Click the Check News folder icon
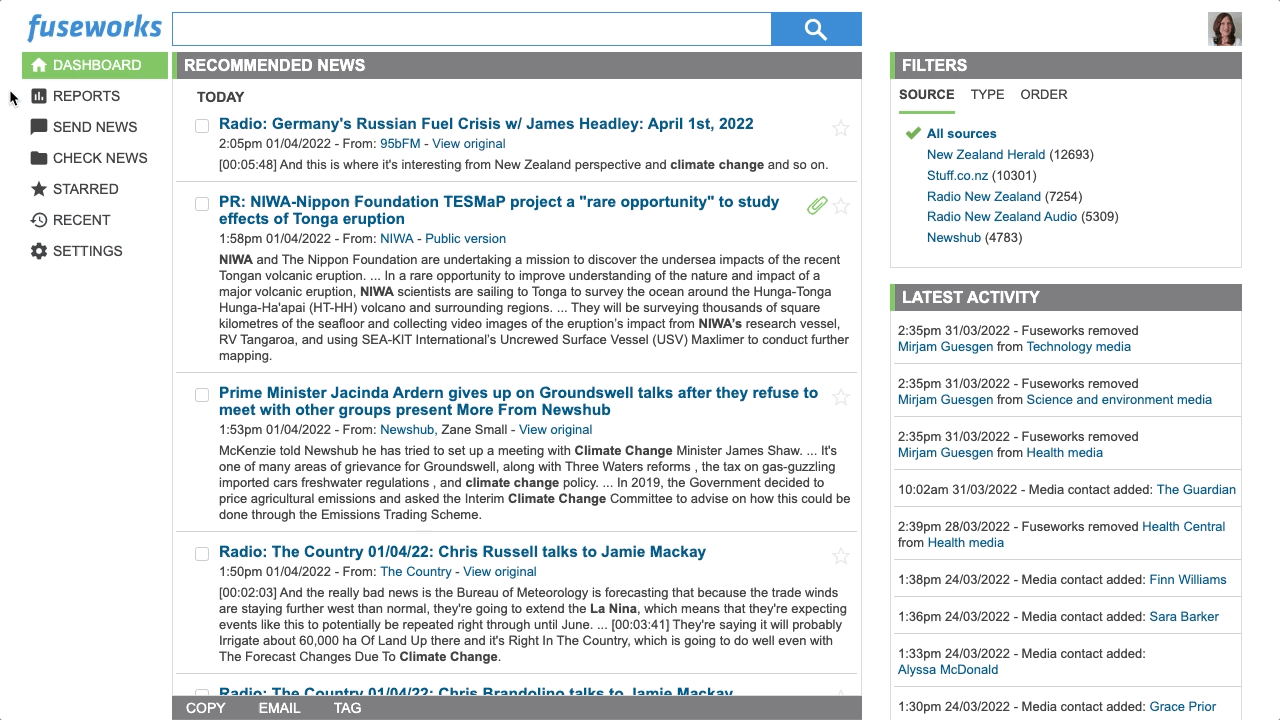This screenshot has width=1280, height=720. [39, 158]
